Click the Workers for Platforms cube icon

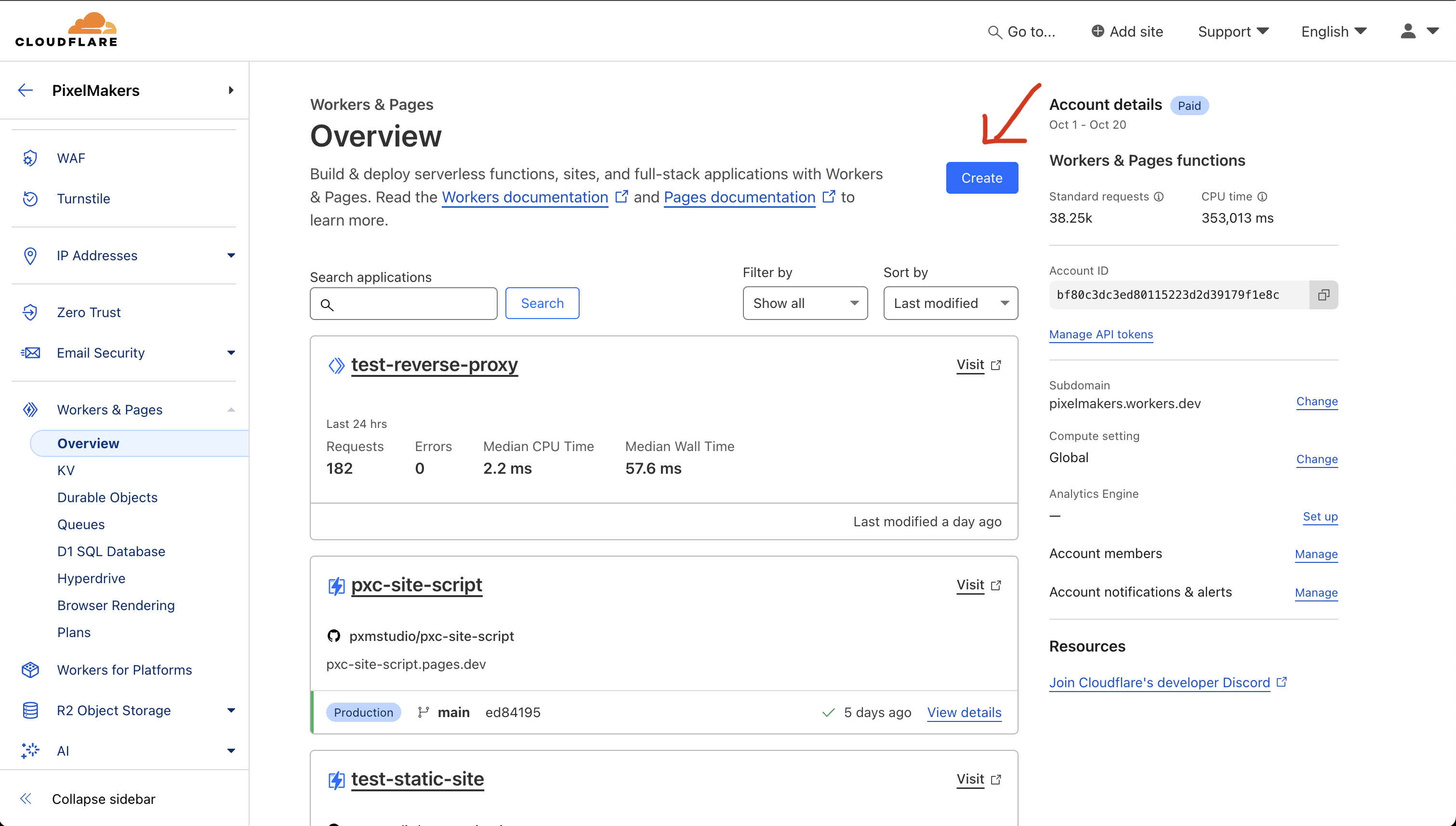click(30, 670)
